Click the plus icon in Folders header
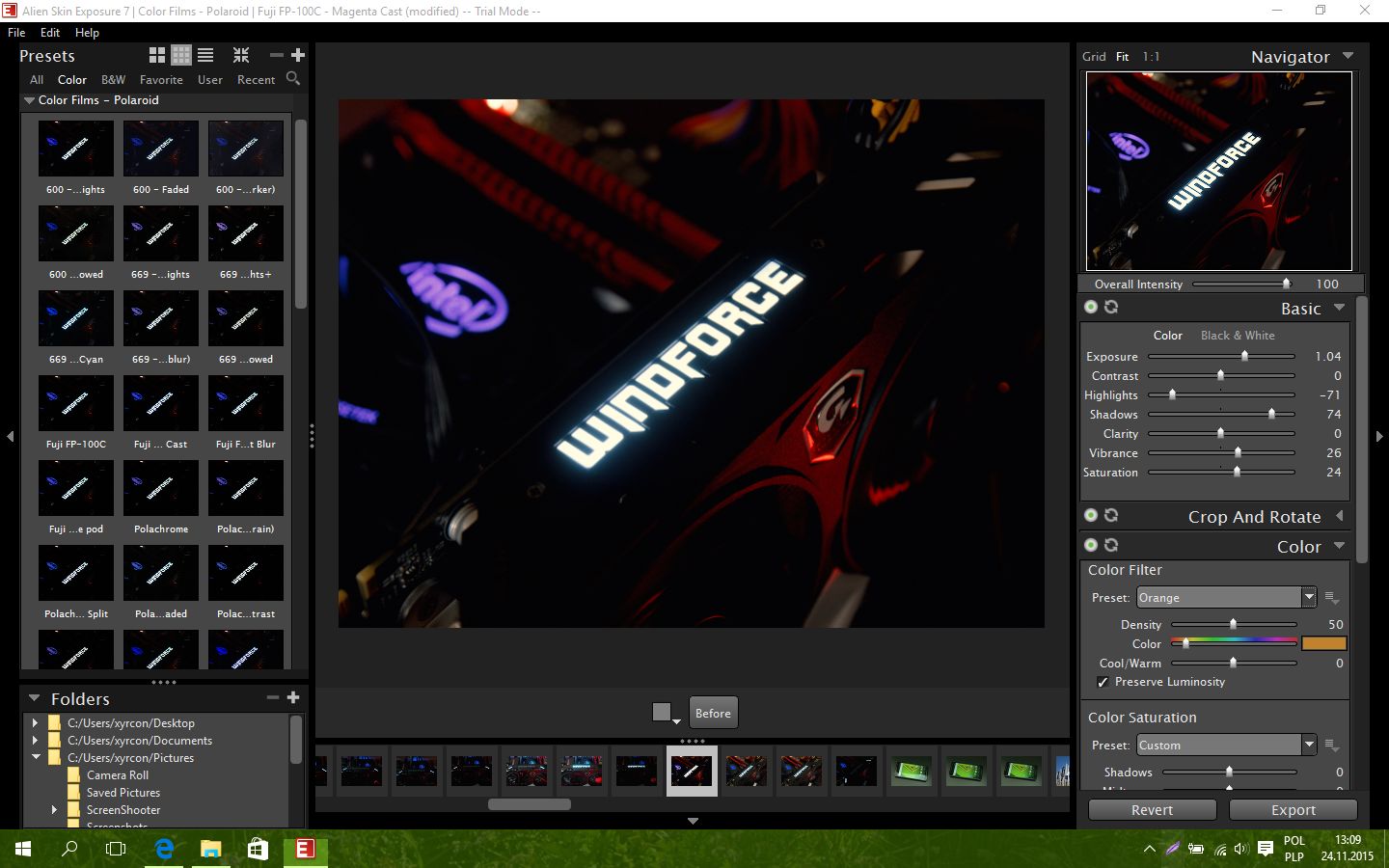This screenshot has width=1389, height=868. (x=293, y=697)
